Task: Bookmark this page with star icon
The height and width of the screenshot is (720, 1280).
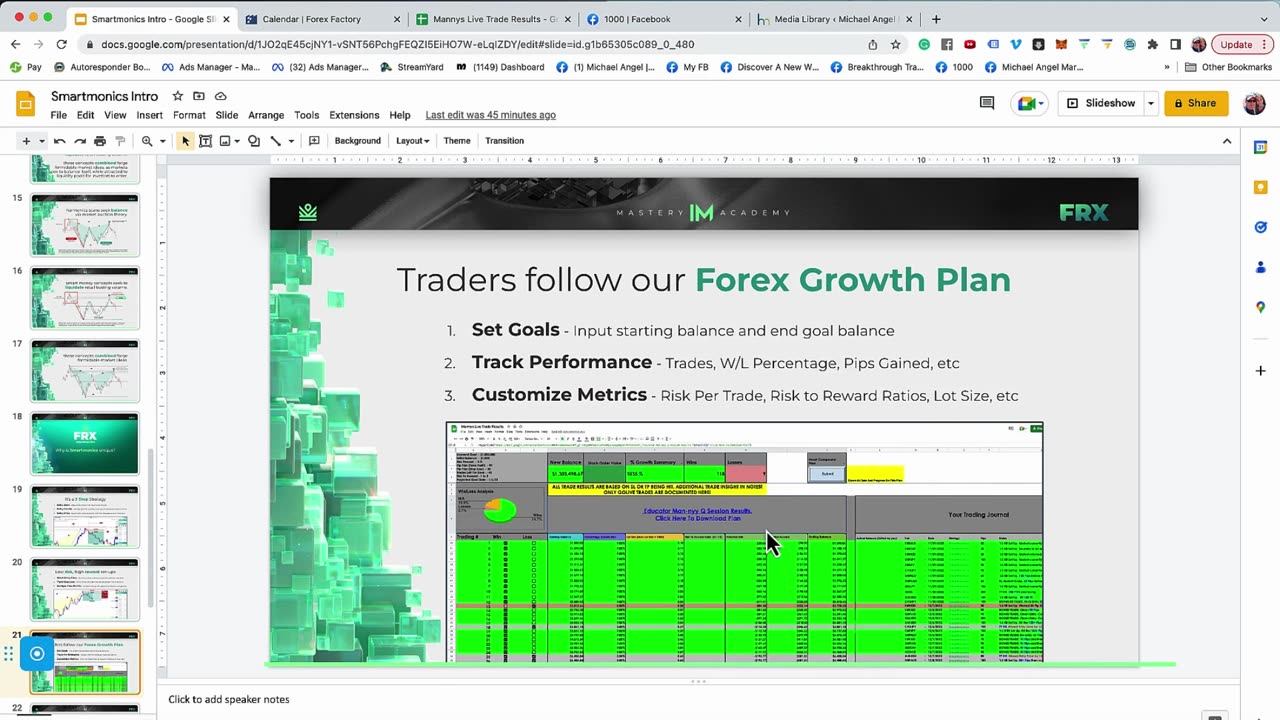Action: [895, 44]
